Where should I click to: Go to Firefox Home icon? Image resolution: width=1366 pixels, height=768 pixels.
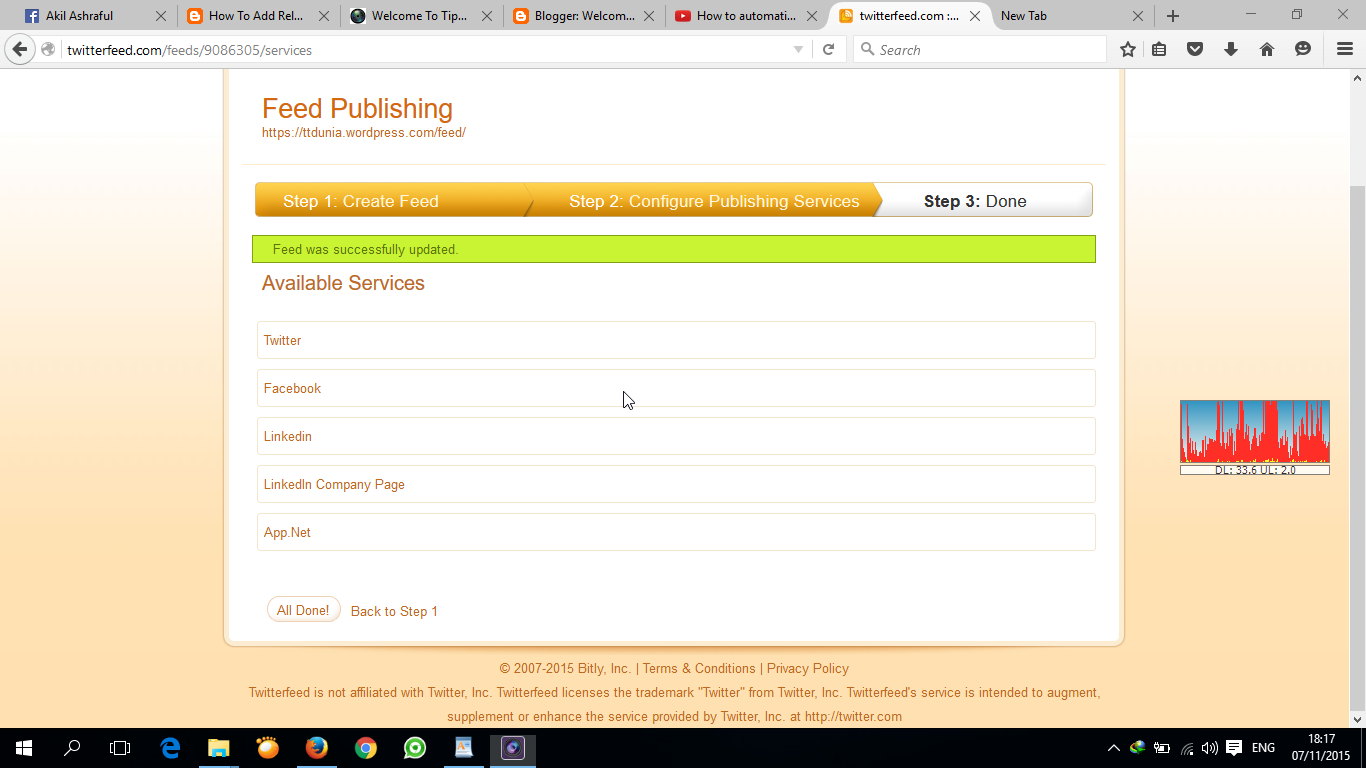click(x=1267, y=49)
